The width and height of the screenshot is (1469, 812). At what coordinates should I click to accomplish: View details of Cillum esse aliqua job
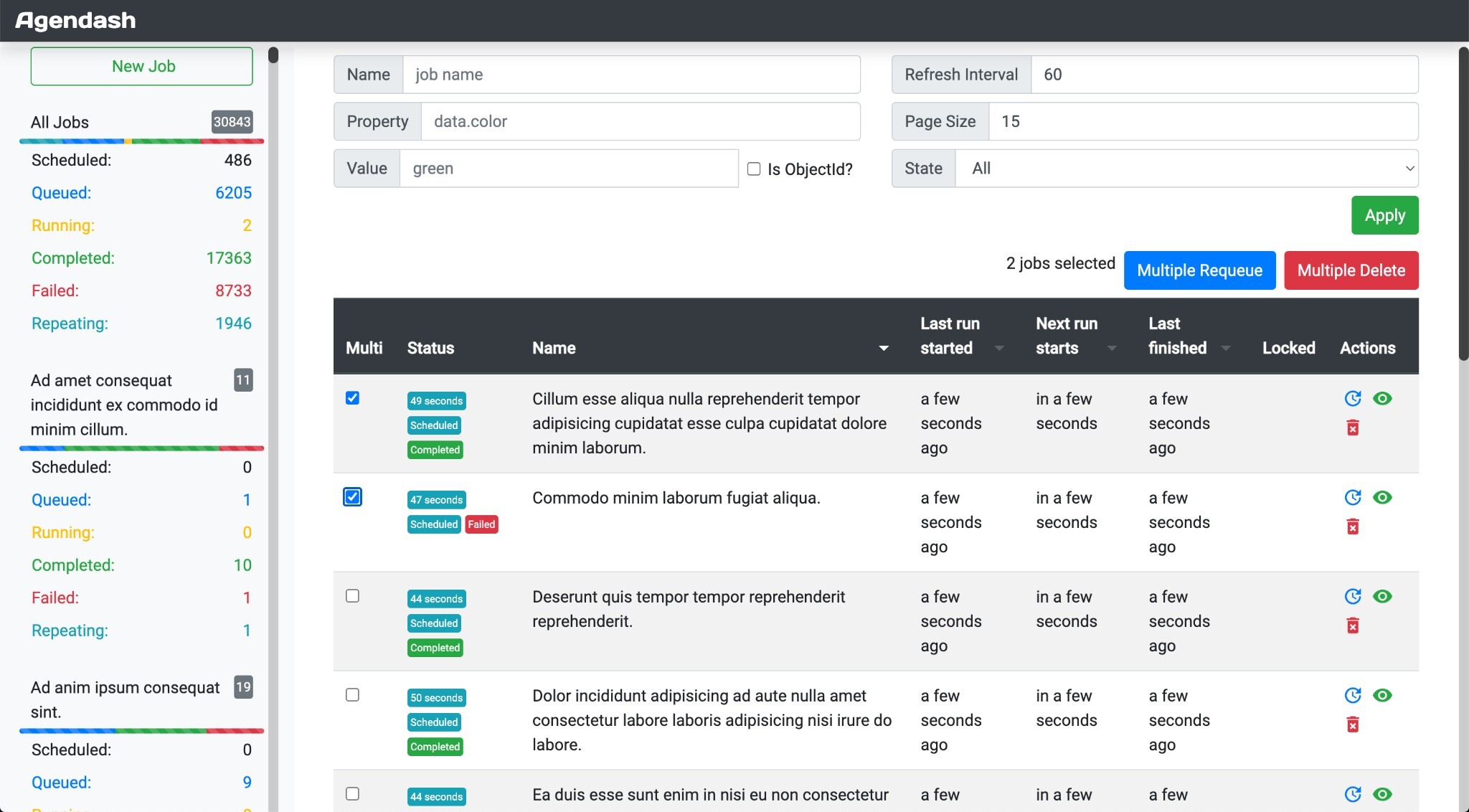(x=1382, y=399)
